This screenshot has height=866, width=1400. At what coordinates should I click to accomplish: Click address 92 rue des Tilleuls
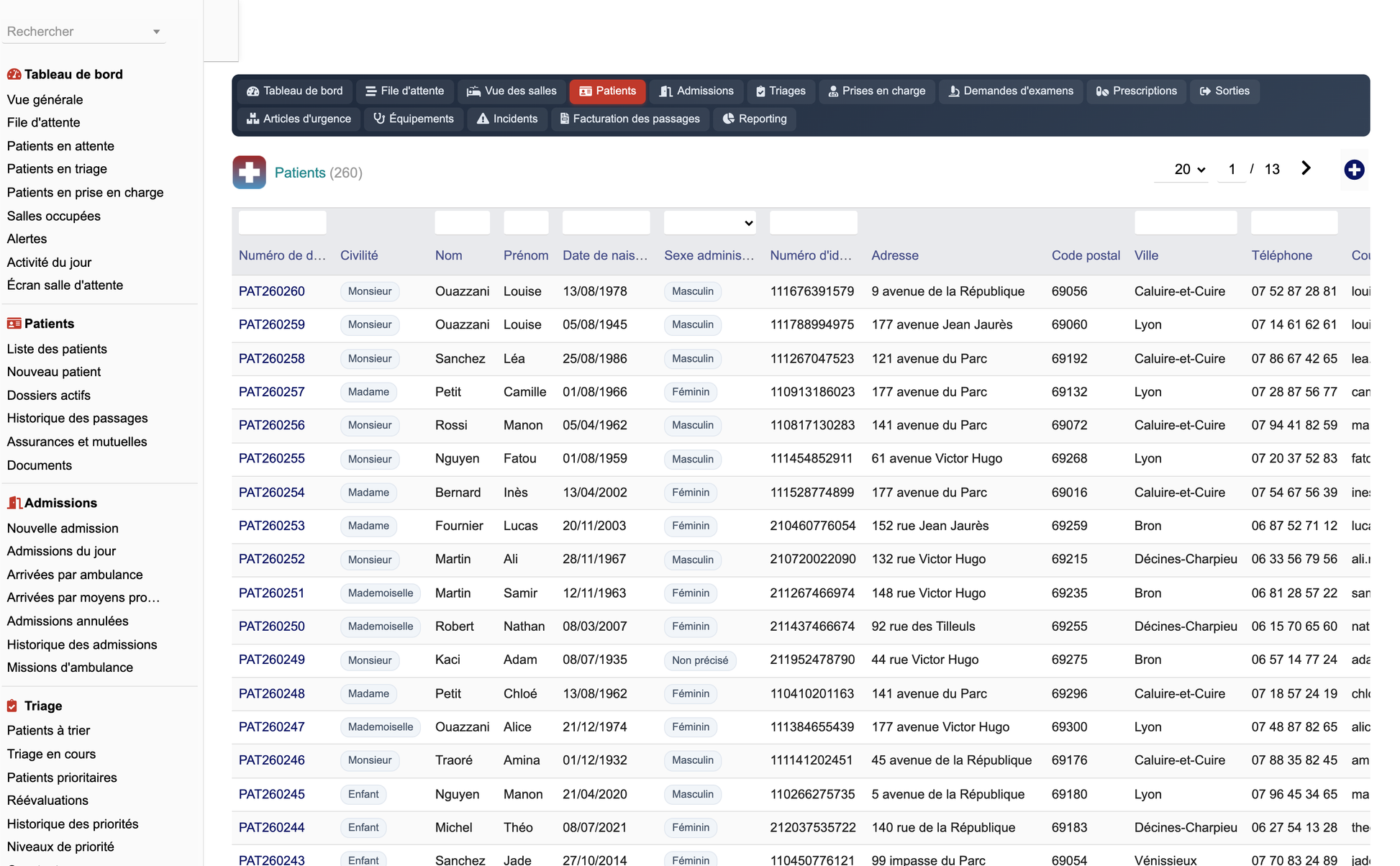pyautogui.click(x=923, y=626)
